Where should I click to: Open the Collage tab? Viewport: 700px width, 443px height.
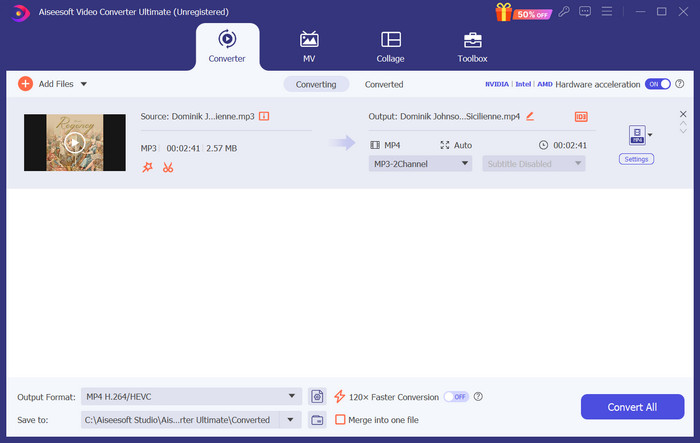[390, 46]
